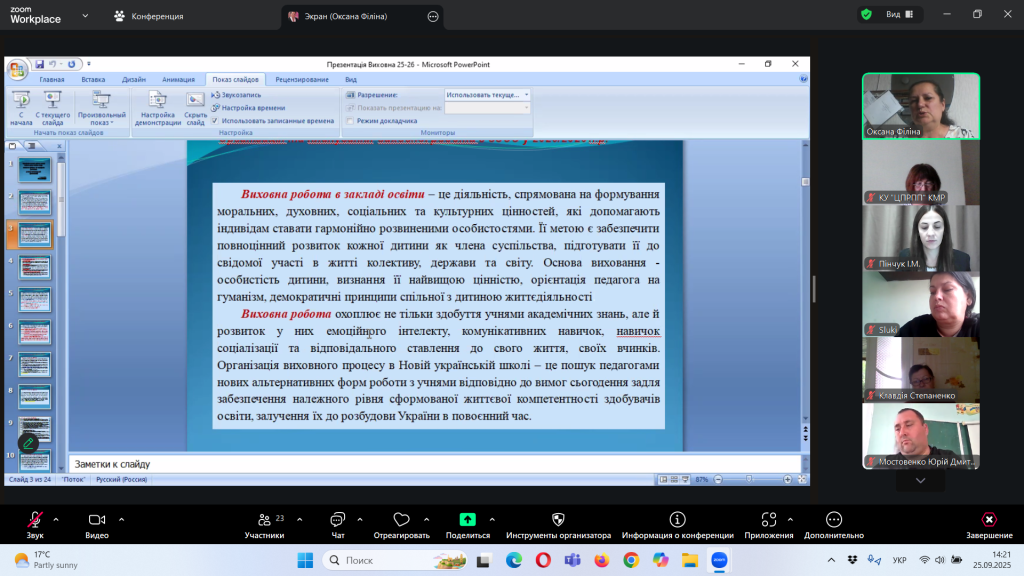The image size is (1024, 576).
Task: Toggle Использовать записанные времена checkbox
Action: tap(215, 120)
